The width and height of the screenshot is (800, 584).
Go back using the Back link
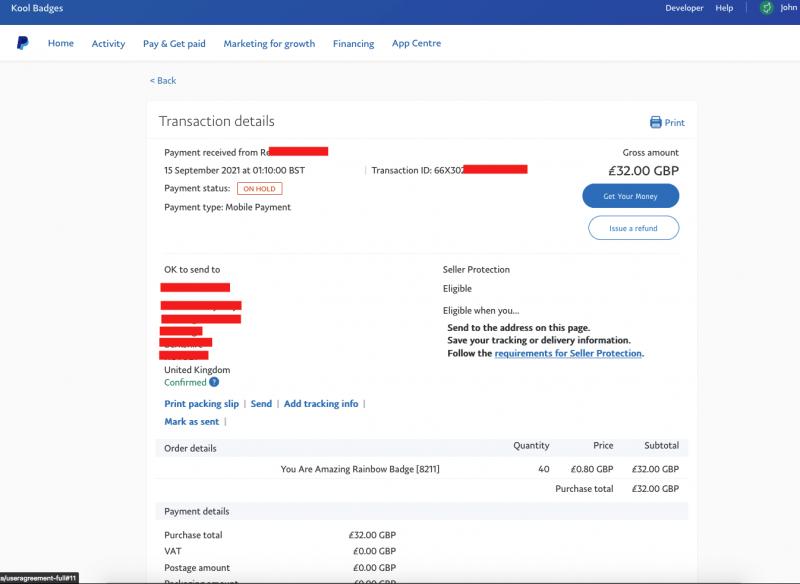(x=163, y=81)
